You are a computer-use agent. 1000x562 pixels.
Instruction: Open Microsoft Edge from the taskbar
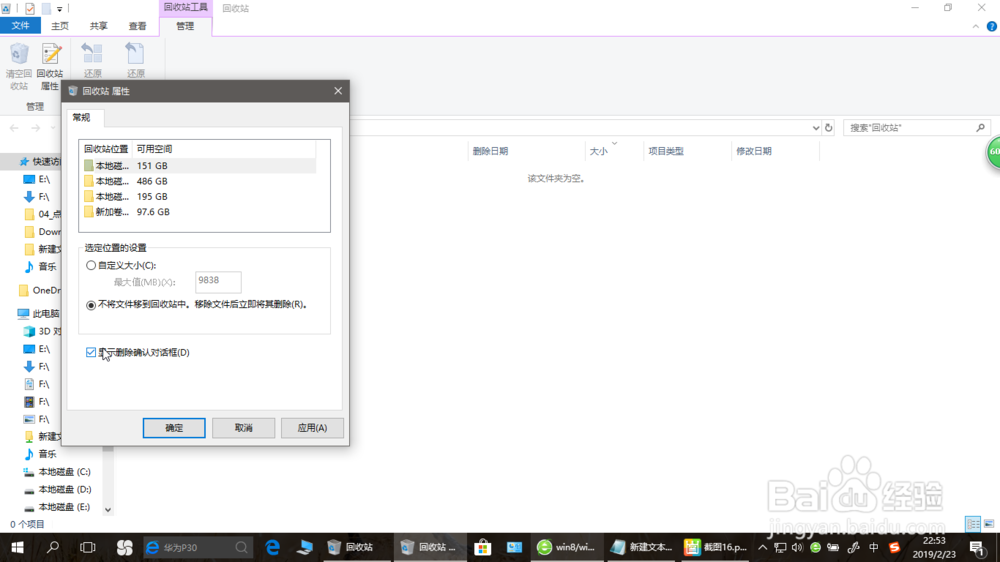[x=272, y=547]
